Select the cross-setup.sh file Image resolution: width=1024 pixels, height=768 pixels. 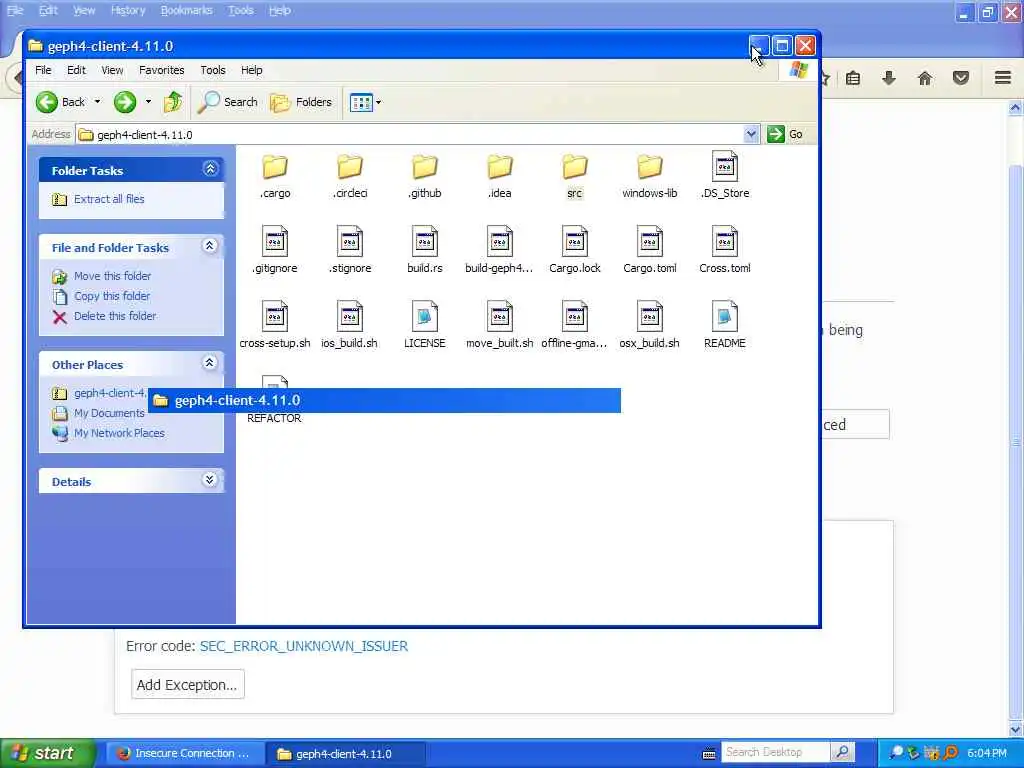click(x=275, y=325)
